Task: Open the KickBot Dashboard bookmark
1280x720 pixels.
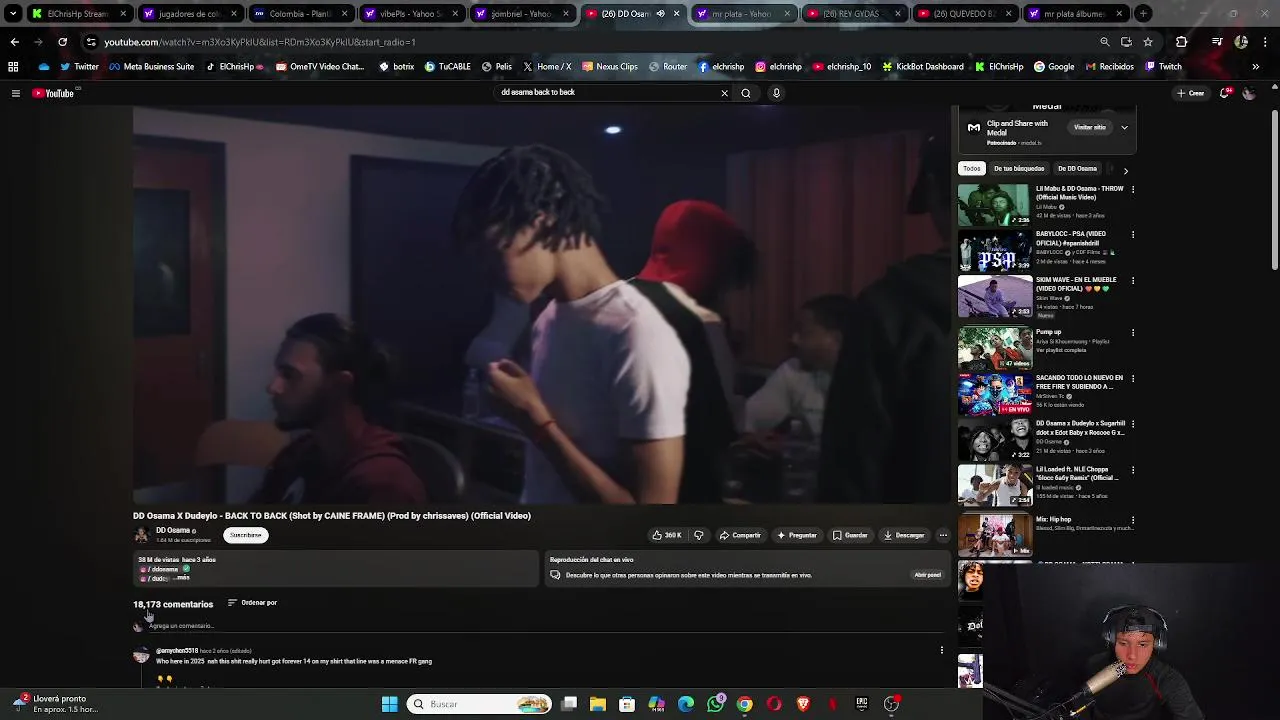Action: [x=922, y=67]
